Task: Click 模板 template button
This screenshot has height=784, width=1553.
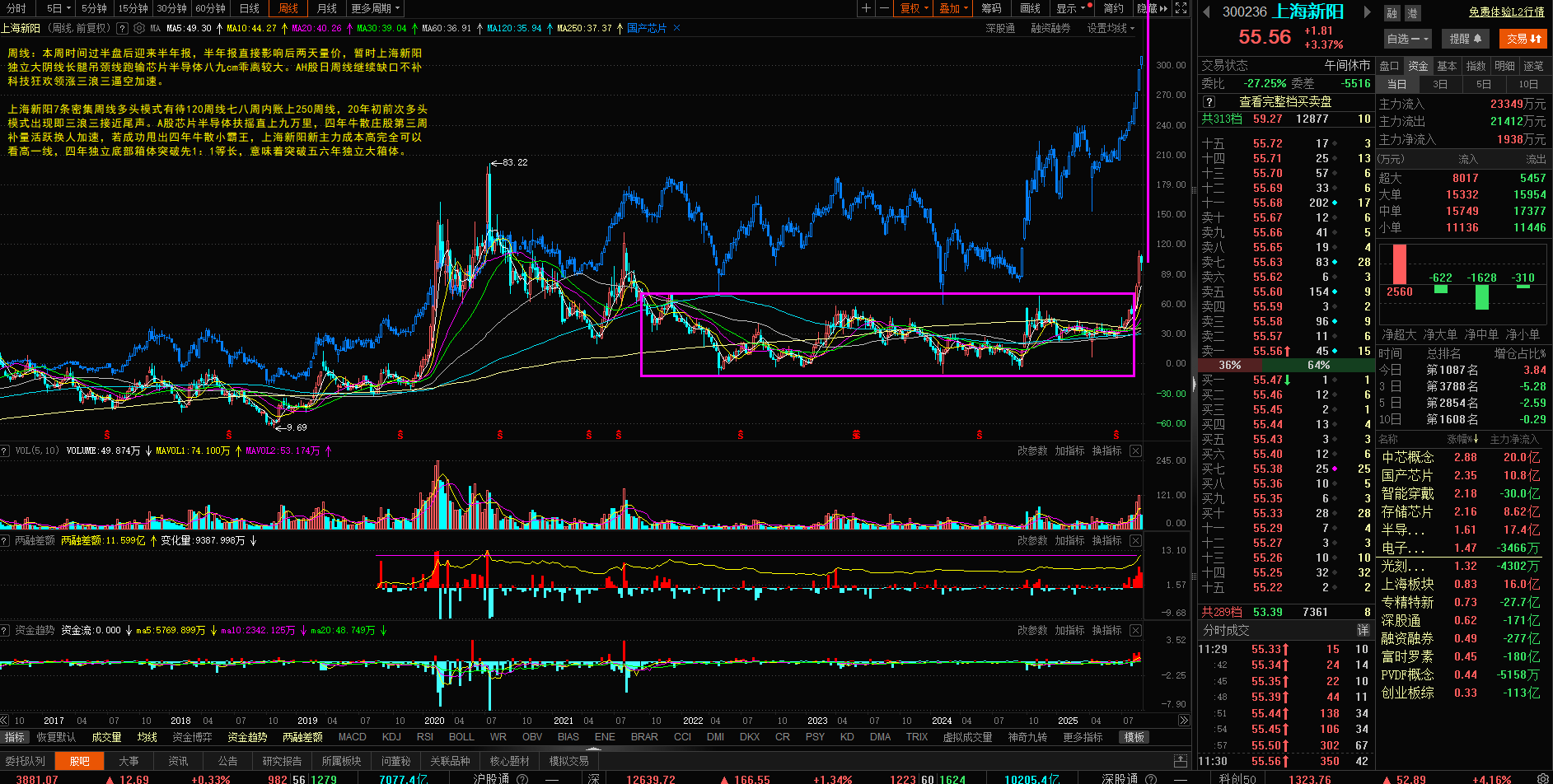Action: point(1134,737)
